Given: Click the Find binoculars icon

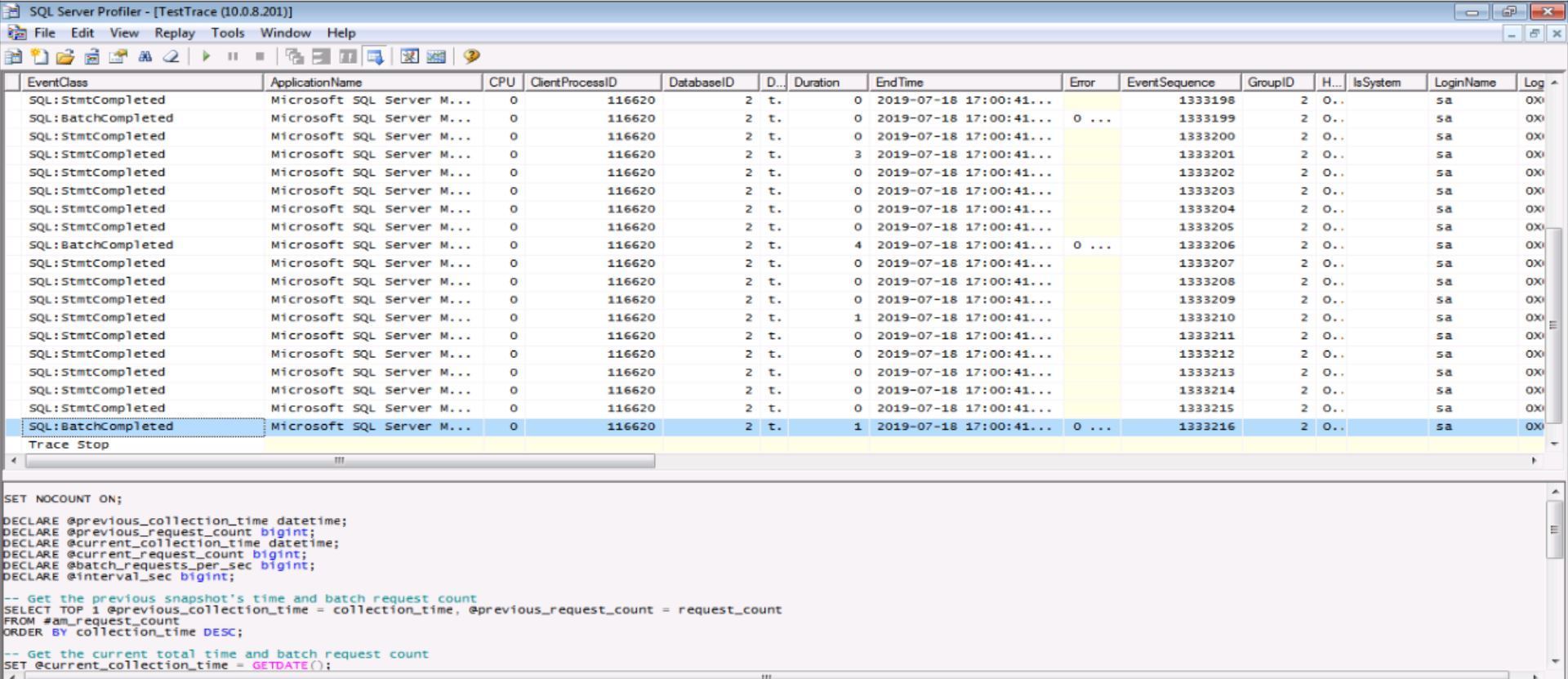Looking at the screenshot, I should click(x=145, y=56).
